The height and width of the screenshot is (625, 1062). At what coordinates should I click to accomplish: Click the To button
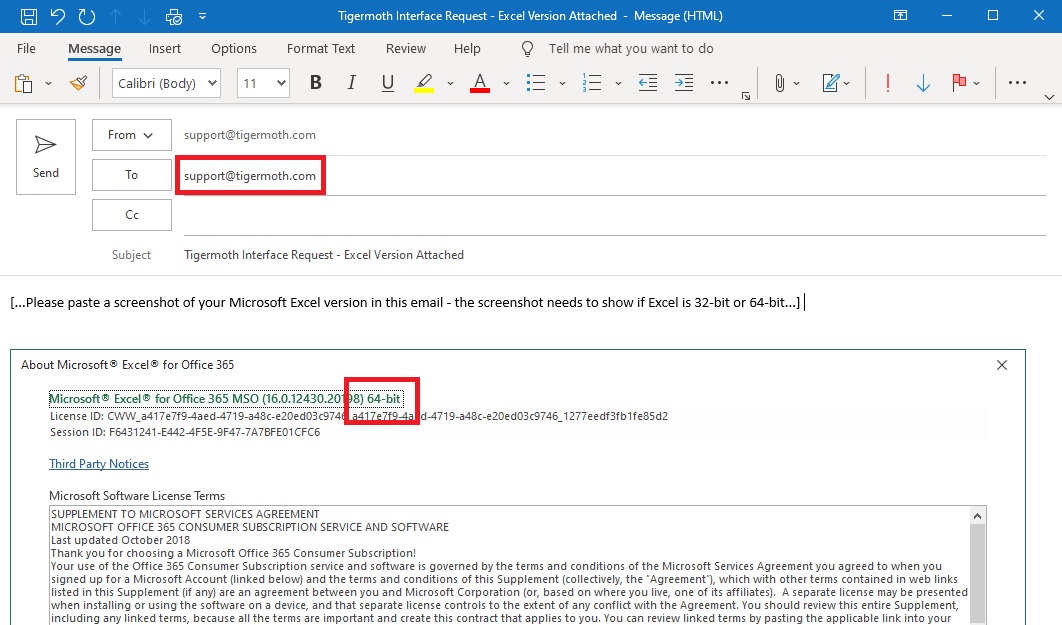[131, 175]
